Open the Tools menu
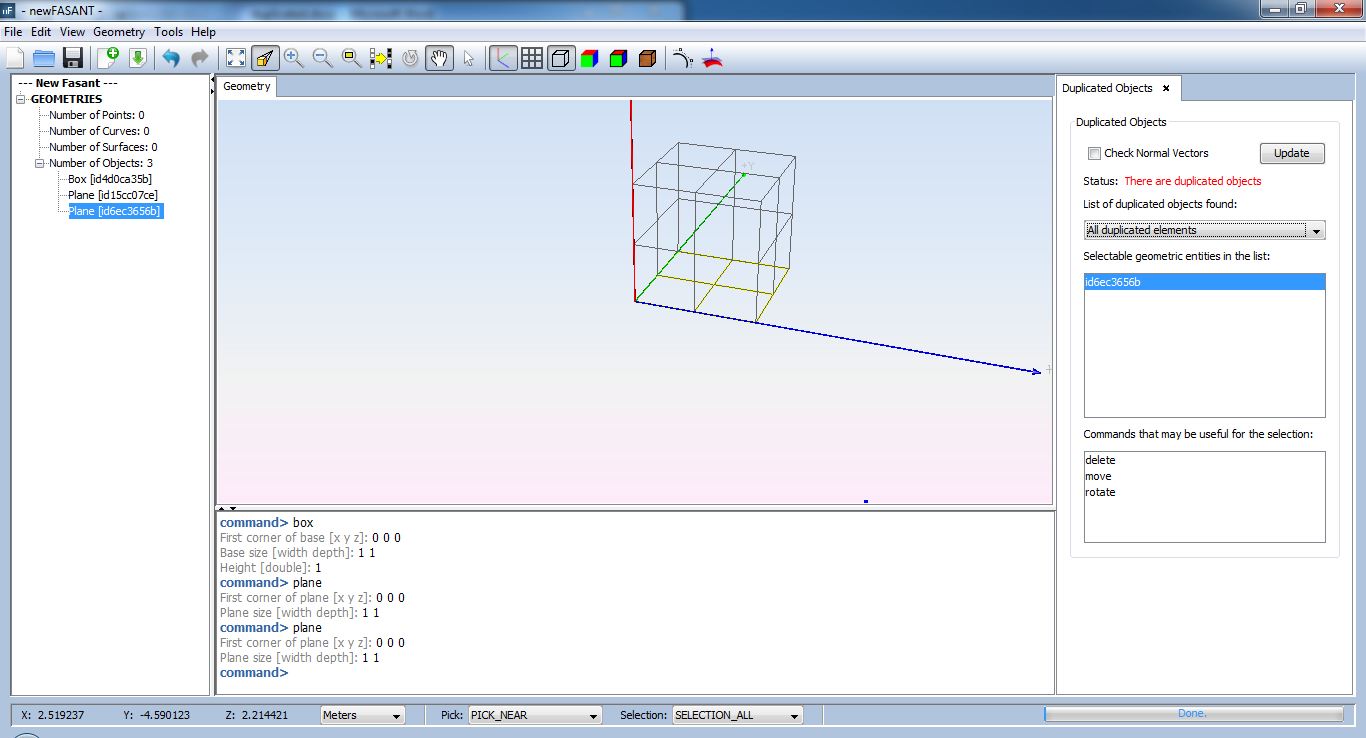 click(168, 32)
